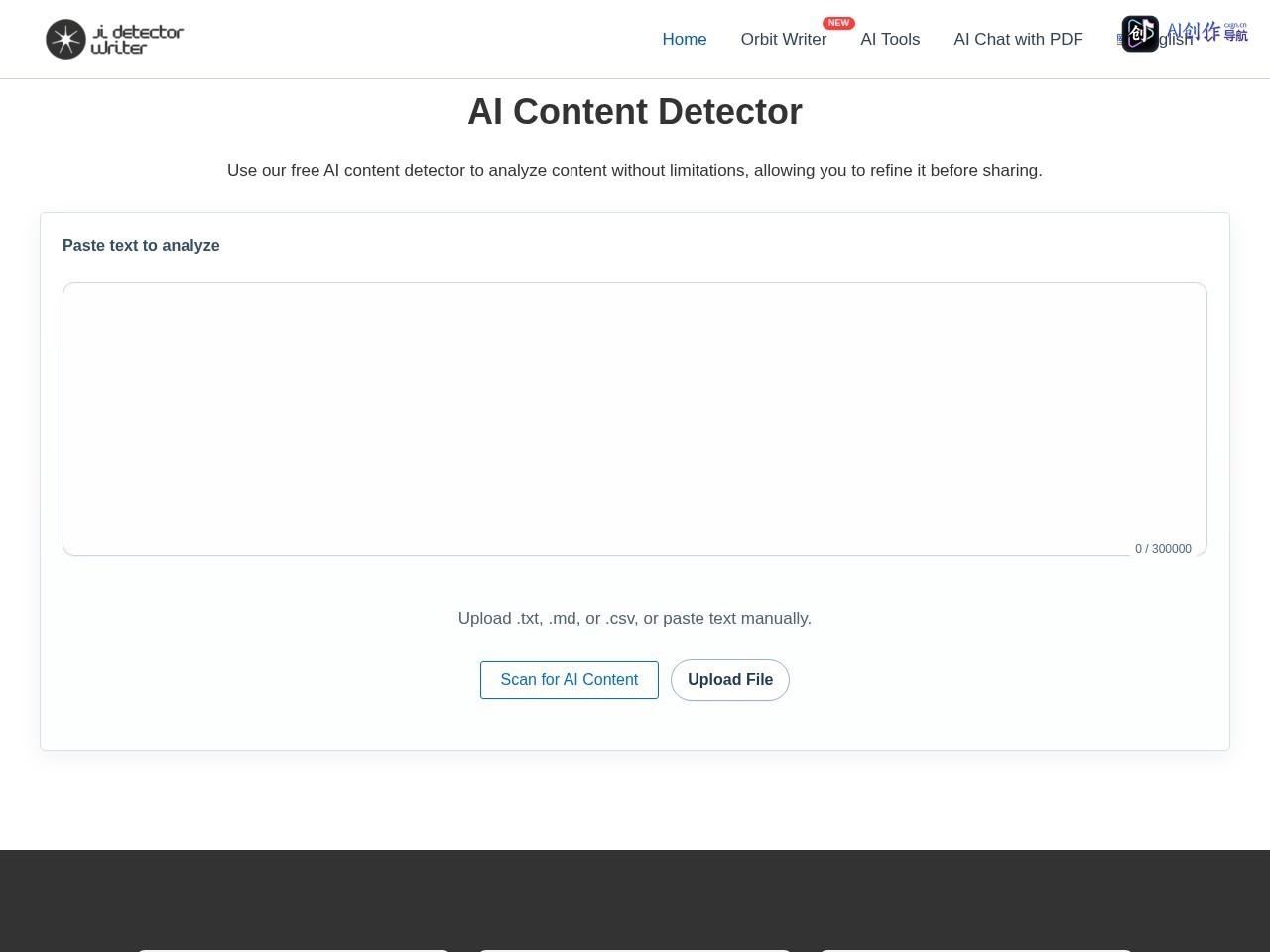Open the AI Detector Writer logo
The width and height of the screenshot is (1270, 952).
point(115,39)
